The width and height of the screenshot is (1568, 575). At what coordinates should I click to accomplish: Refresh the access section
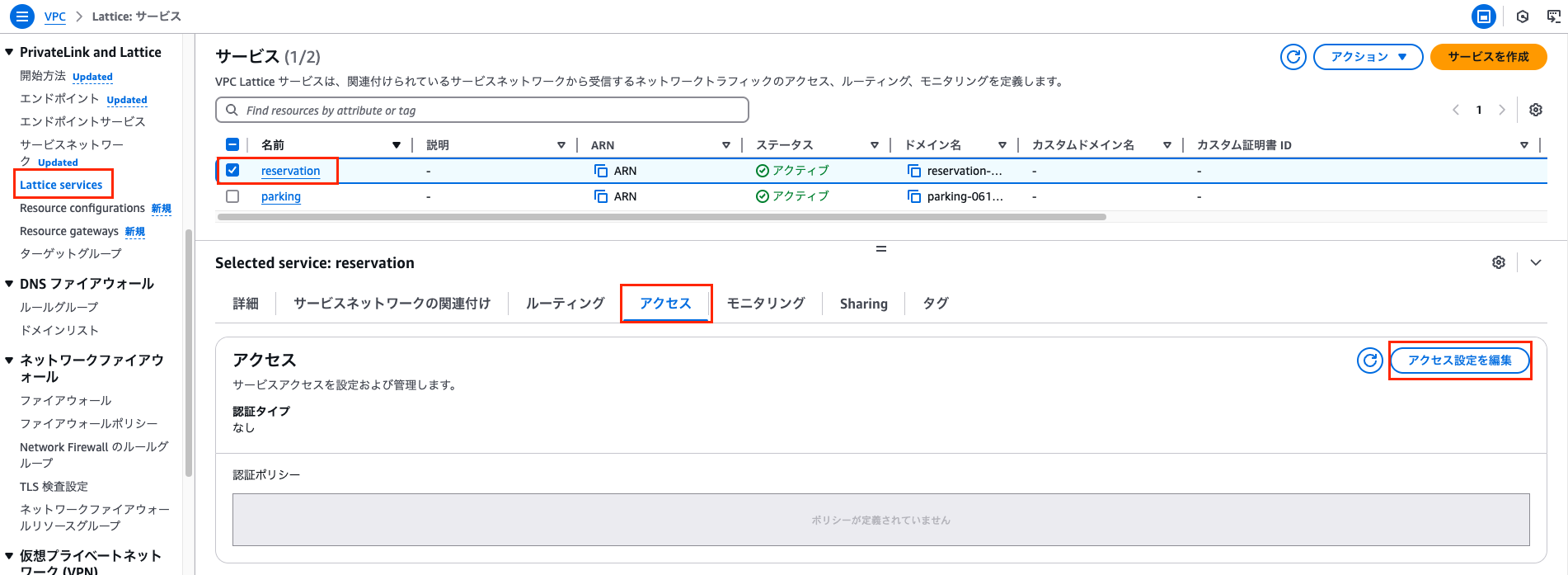1370,361
